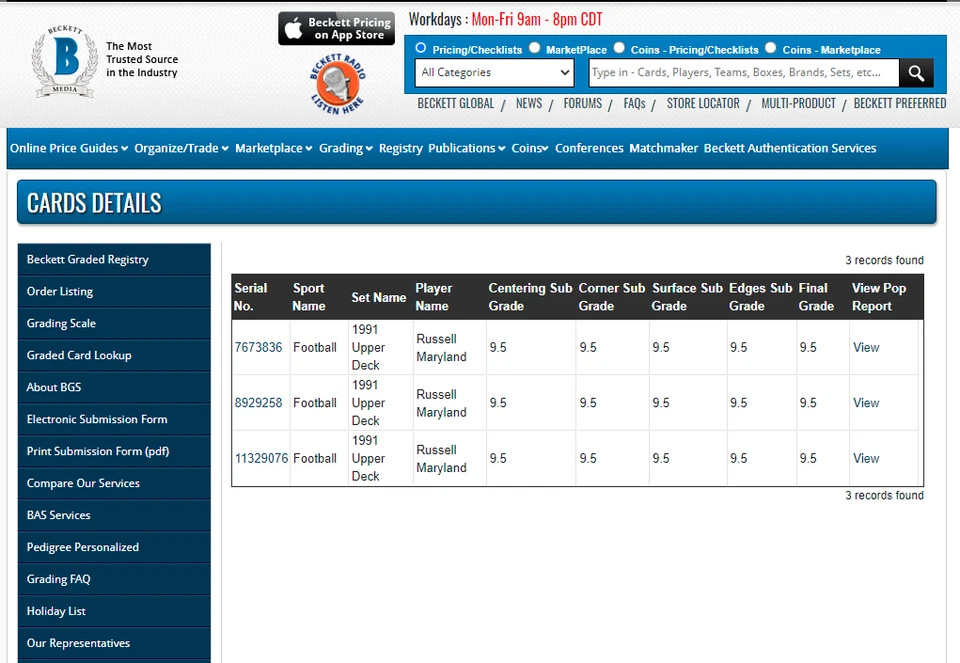Click View pop report for serial 11329076
Viewport: 960px width, 663px height.
(x=866, y=459)
